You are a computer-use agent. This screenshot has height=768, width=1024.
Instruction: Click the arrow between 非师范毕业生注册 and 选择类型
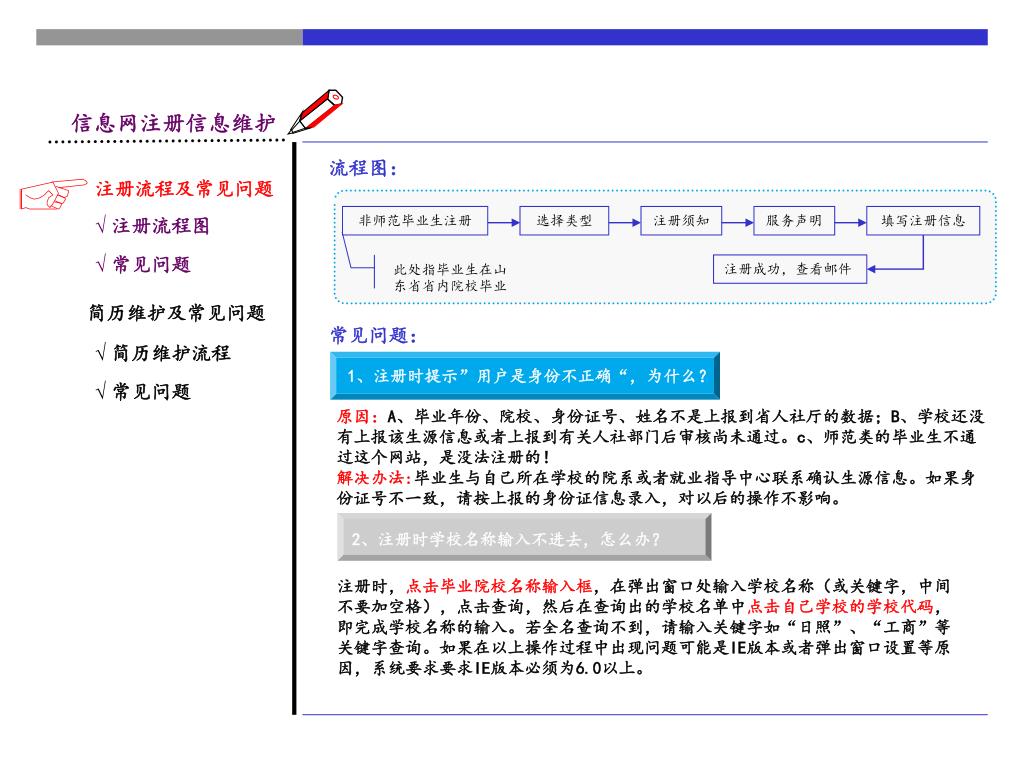click(504, 223)
